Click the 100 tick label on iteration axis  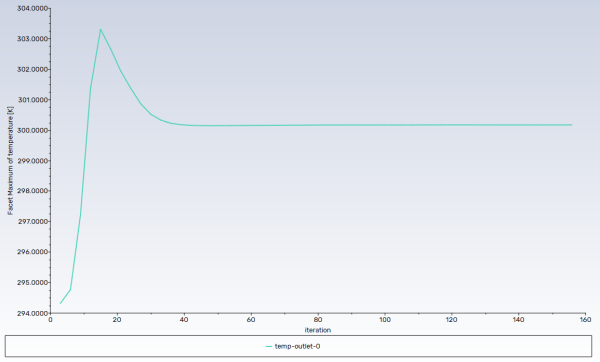pyautogui.click(x=385, y=320)
